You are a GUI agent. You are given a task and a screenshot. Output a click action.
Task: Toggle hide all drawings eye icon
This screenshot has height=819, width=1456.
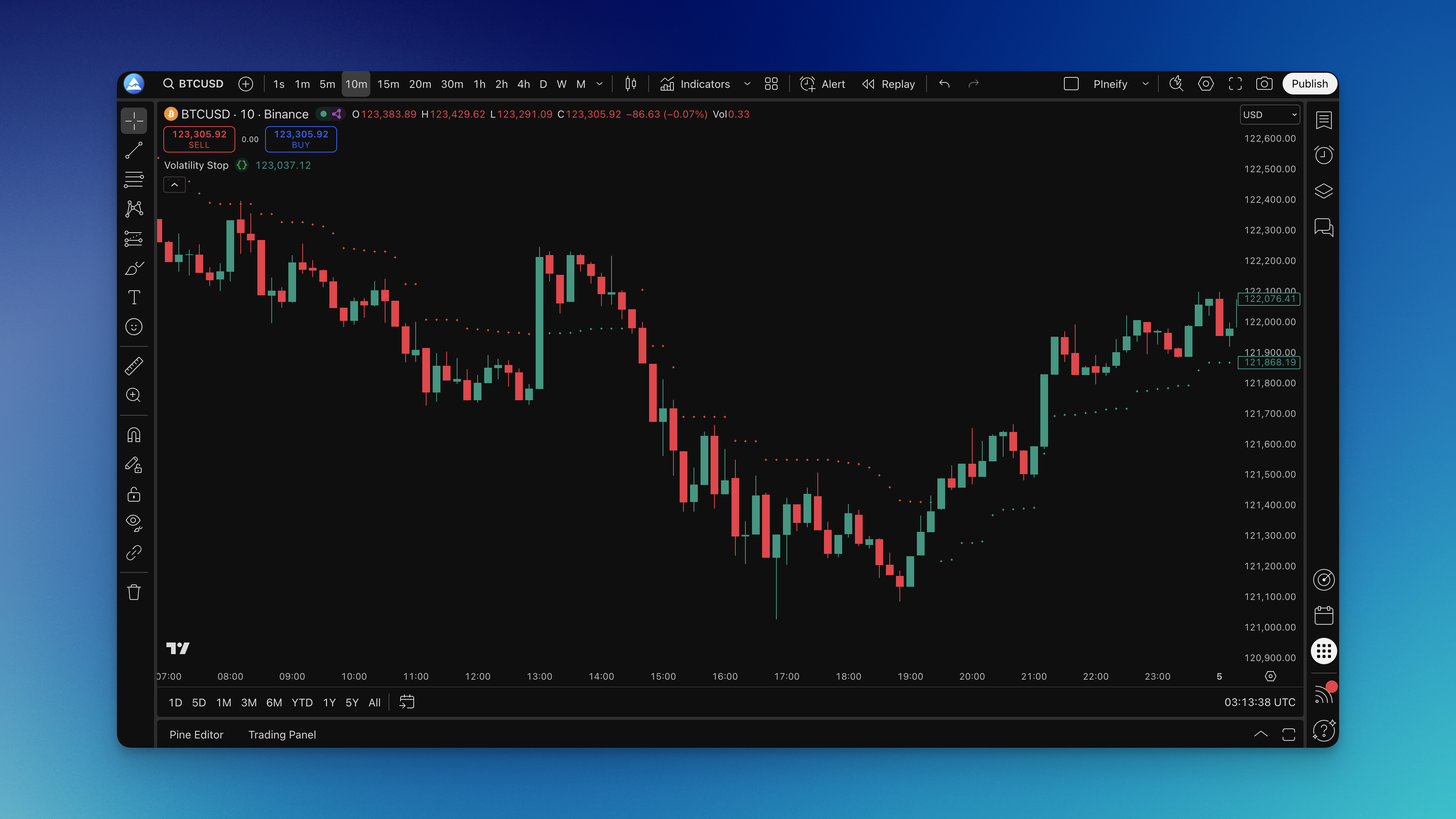(134, 522)
